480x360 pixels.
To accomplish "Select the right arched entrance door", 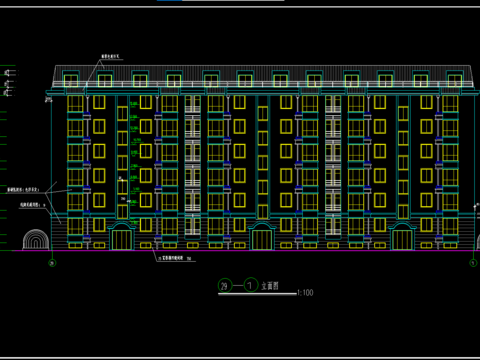I will pos(403,237).
